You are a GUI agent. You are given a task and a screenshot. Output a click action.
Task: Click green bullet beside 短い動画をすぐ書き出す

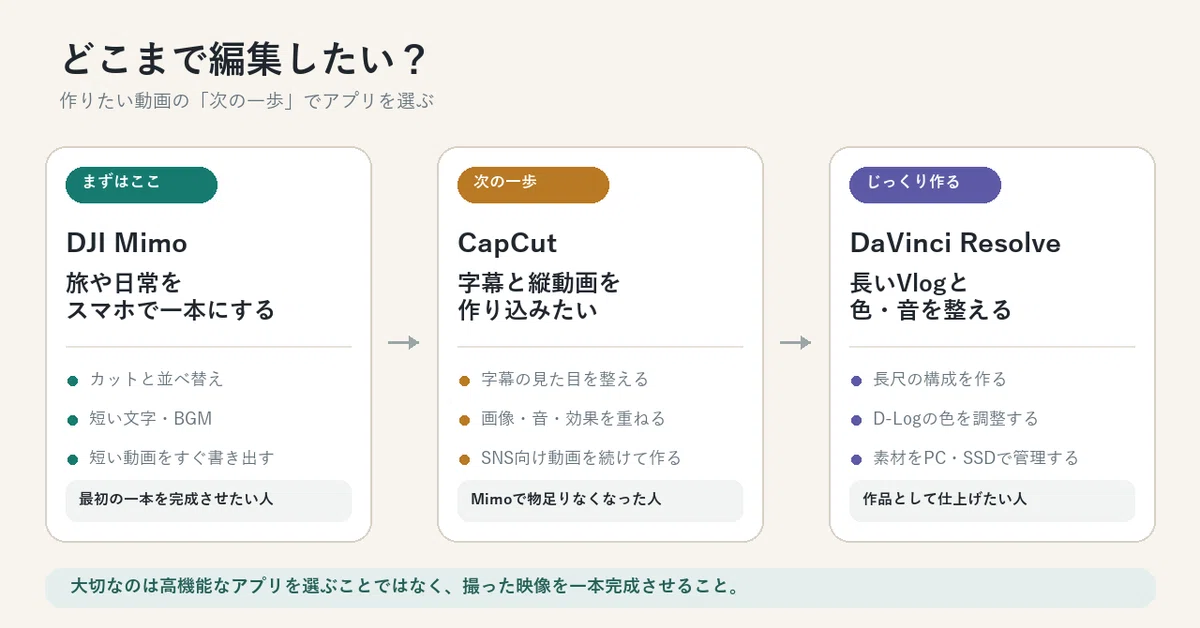(x=72, y=459)
